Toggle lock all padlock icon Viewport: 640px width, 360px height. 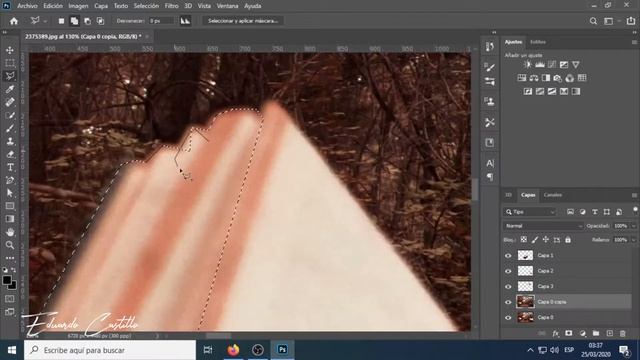pyautogui.click(x=568, y=240)
